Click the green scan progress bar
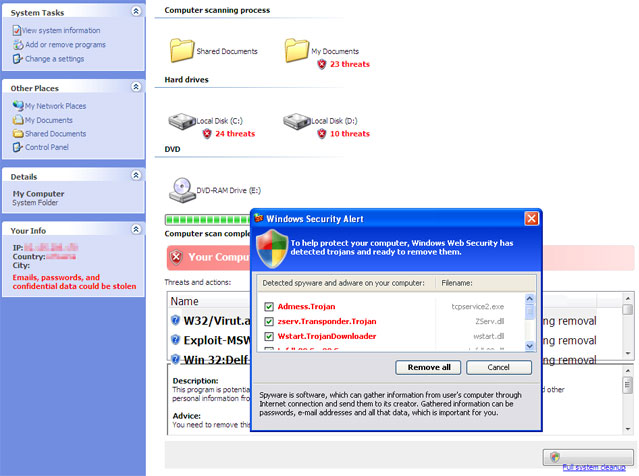The width and height of the screenshot is (639, 476). pyautogui.click(x=208, y=220)
